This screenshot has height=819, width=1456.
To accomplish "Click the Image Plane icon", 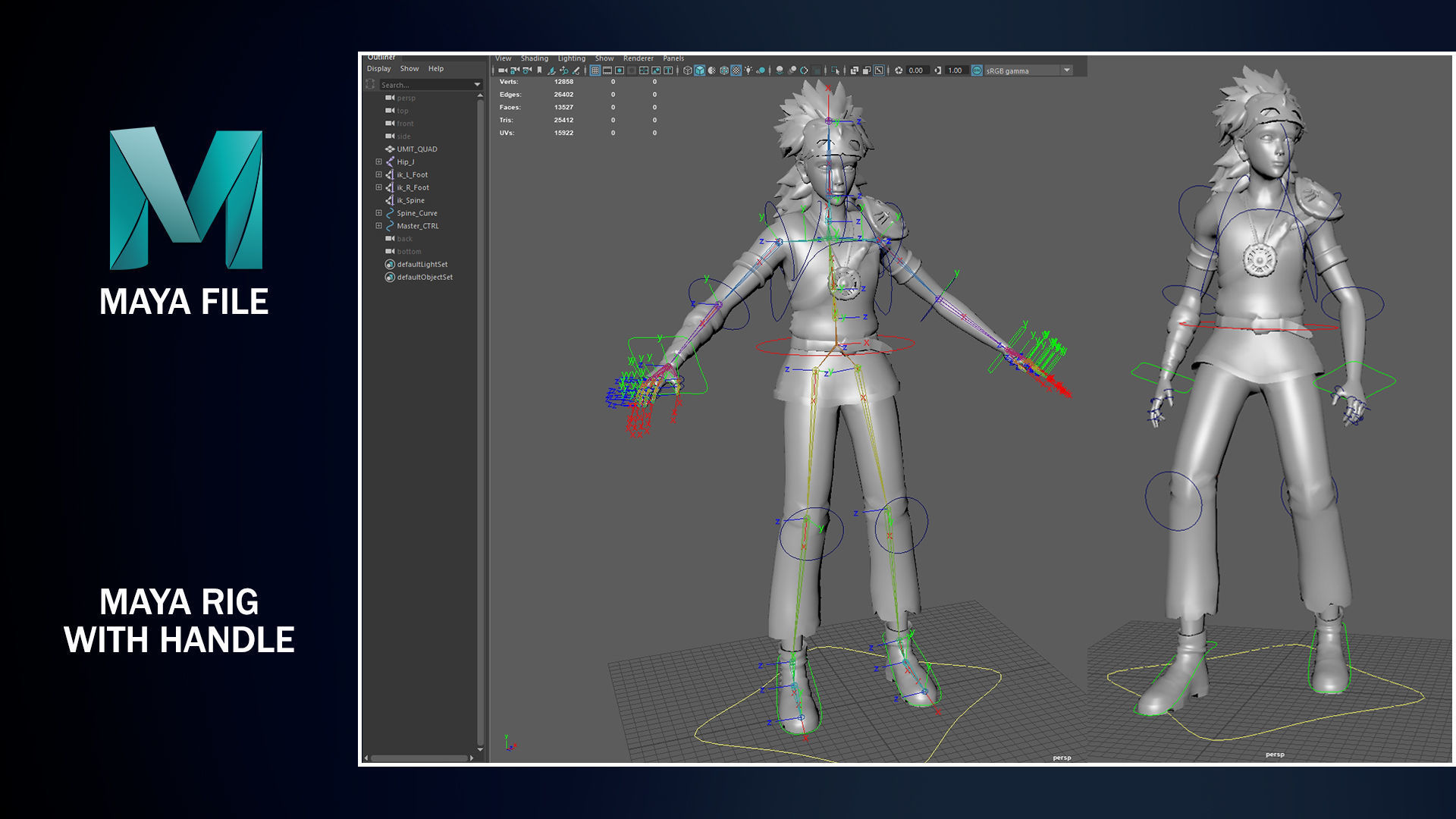I will pyautogui.click(x=551, y=70).
